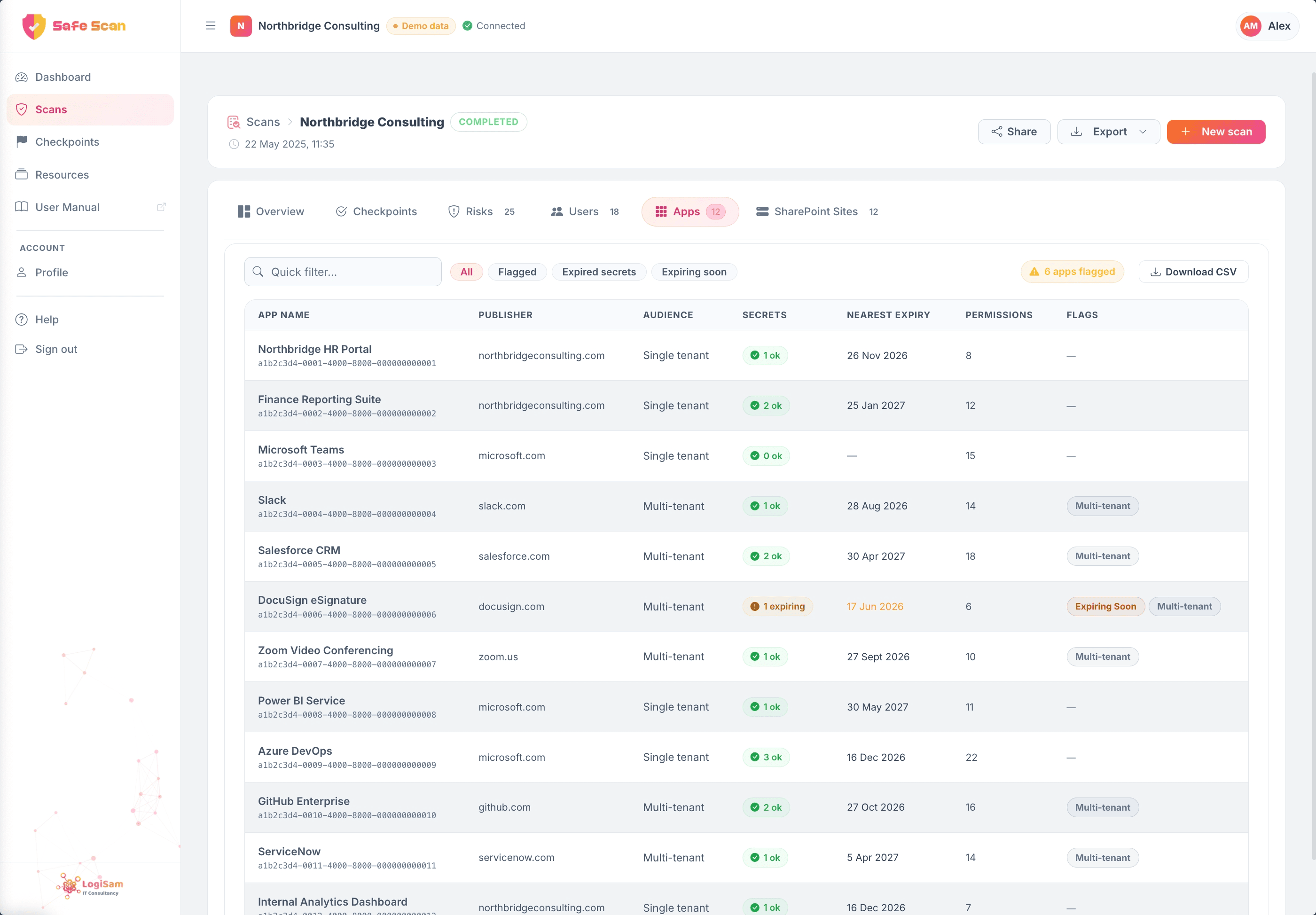Image resolution: width=1316 pixels, height=915 pixels.
Task: Click the Help question-mark item
Action: tap(90, 320)
